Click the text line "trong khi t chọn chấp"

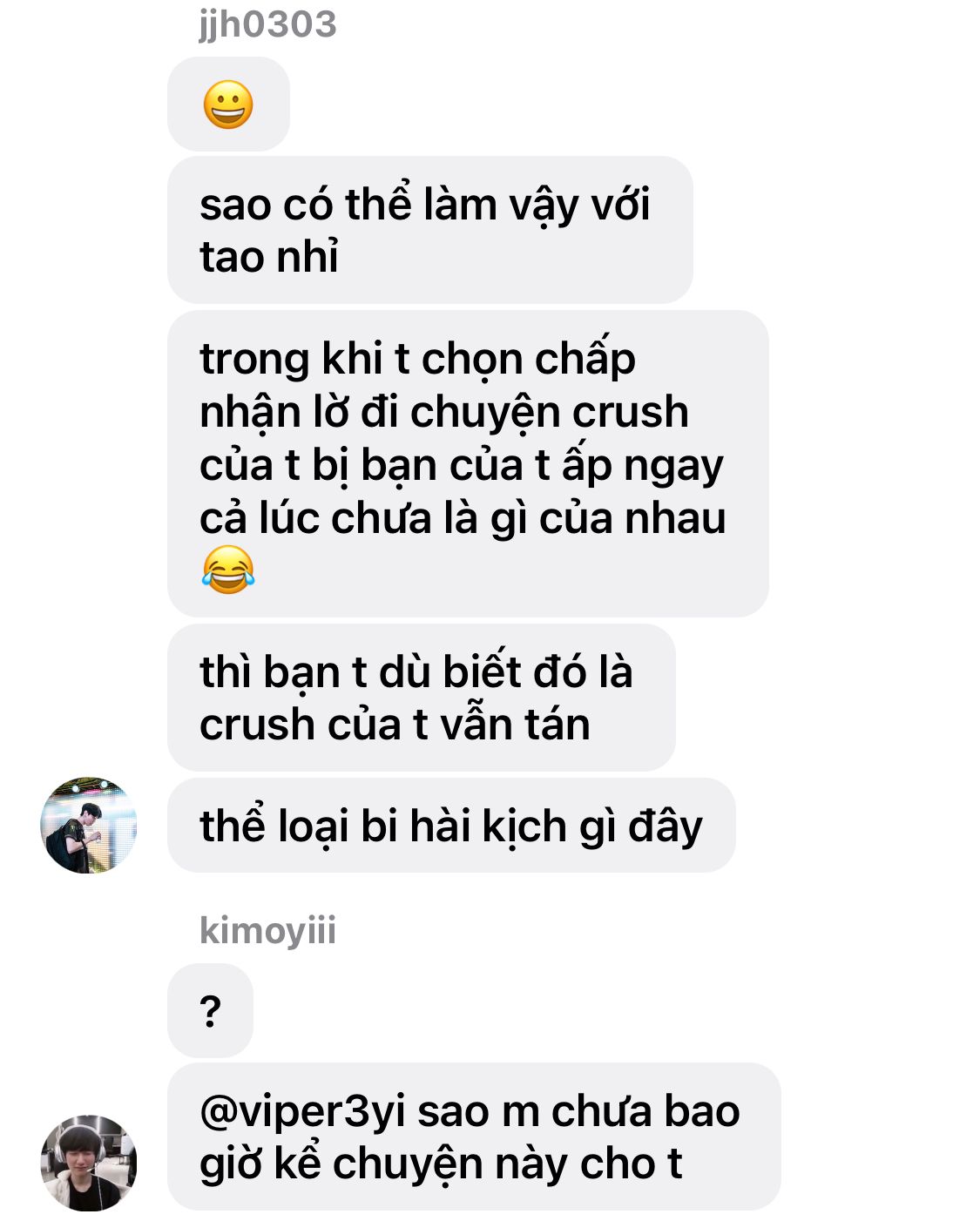coord(418,358)
